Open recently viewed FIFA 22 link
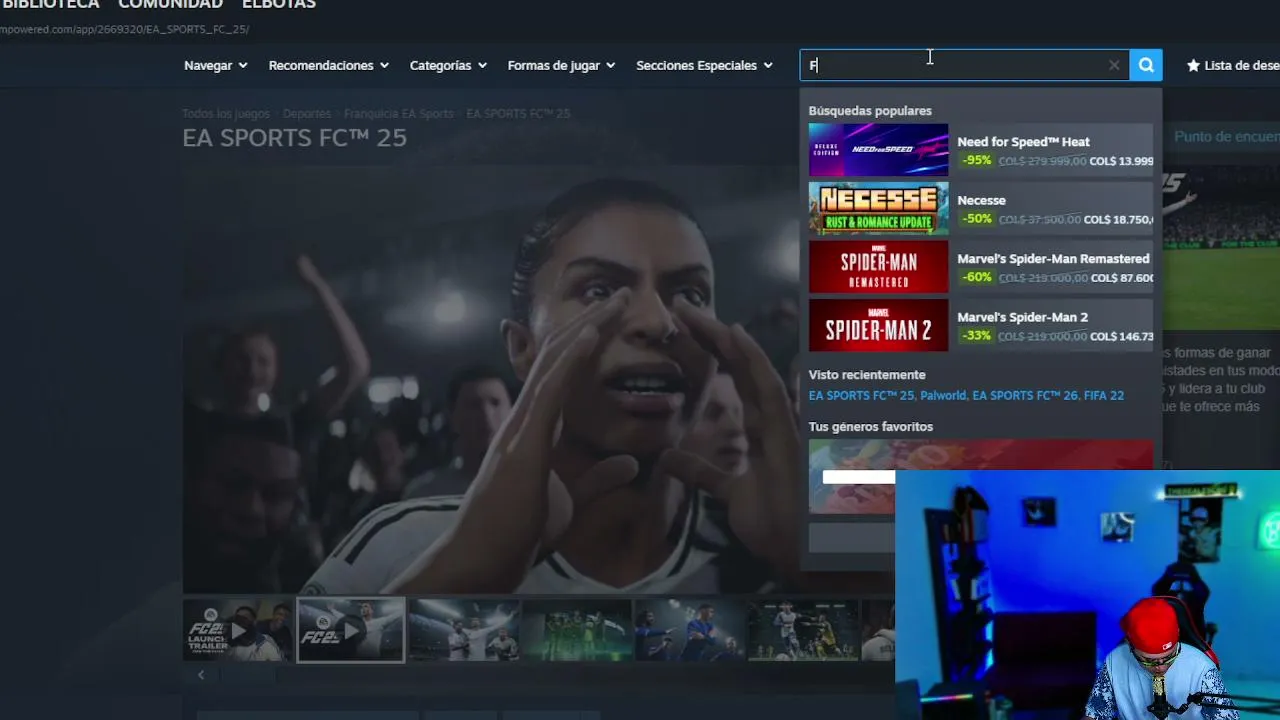This screenshot has height=720, width=1280. click(x=1104, y=395)
